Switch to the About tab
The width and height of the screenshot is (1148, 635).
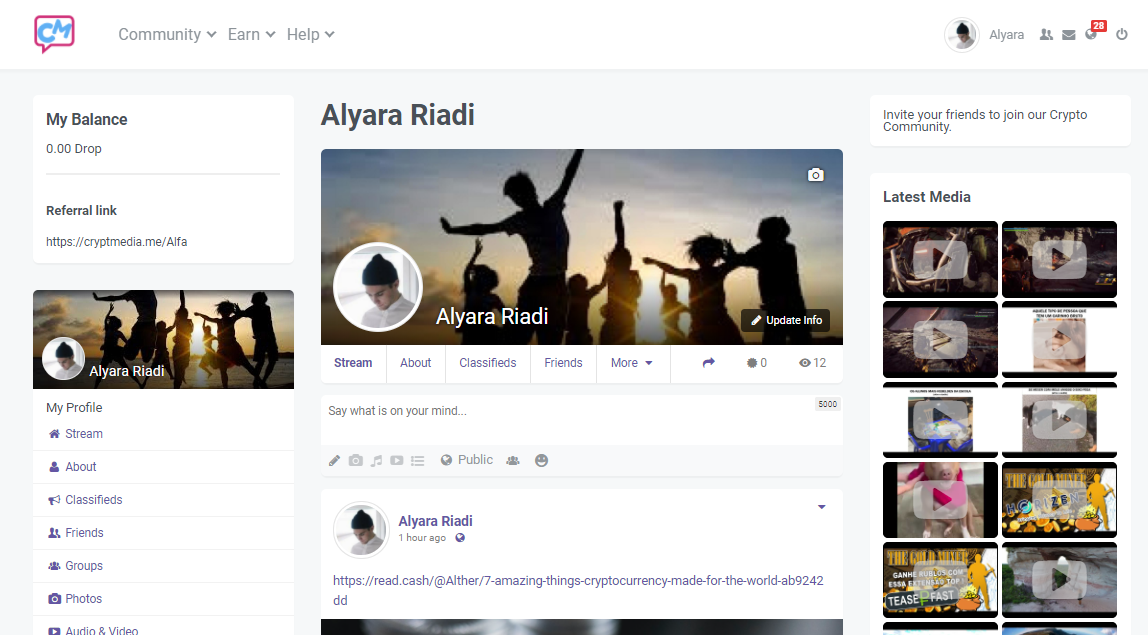point(415,363)
